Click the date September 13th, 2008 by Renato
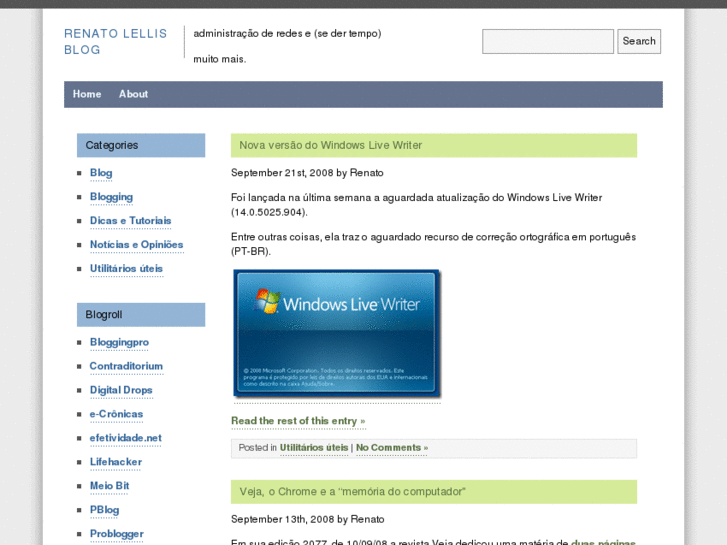Viewport: 727px width, 545px height. coord(307,519)
